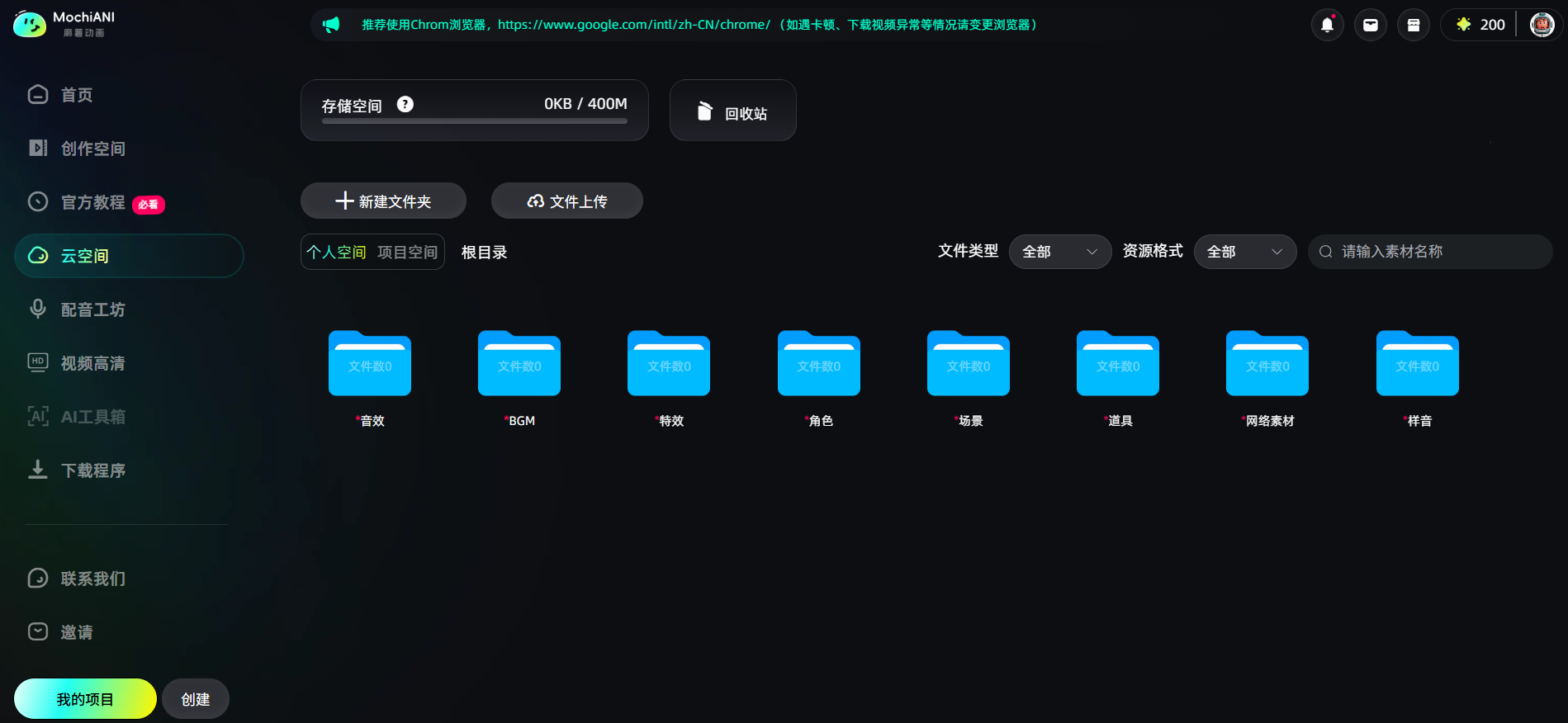Switch to the 项目空间 tab
The height and width of the screenshot is (723, 1568).
[x=407, y=252]
